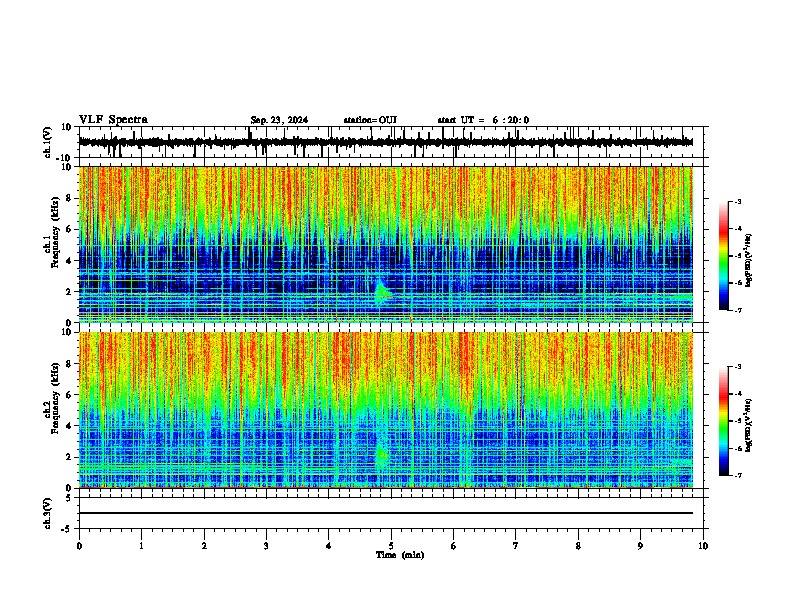Click the time axis end tick label "10"
The height and width of the screenshot is (612, 792).
703,546
